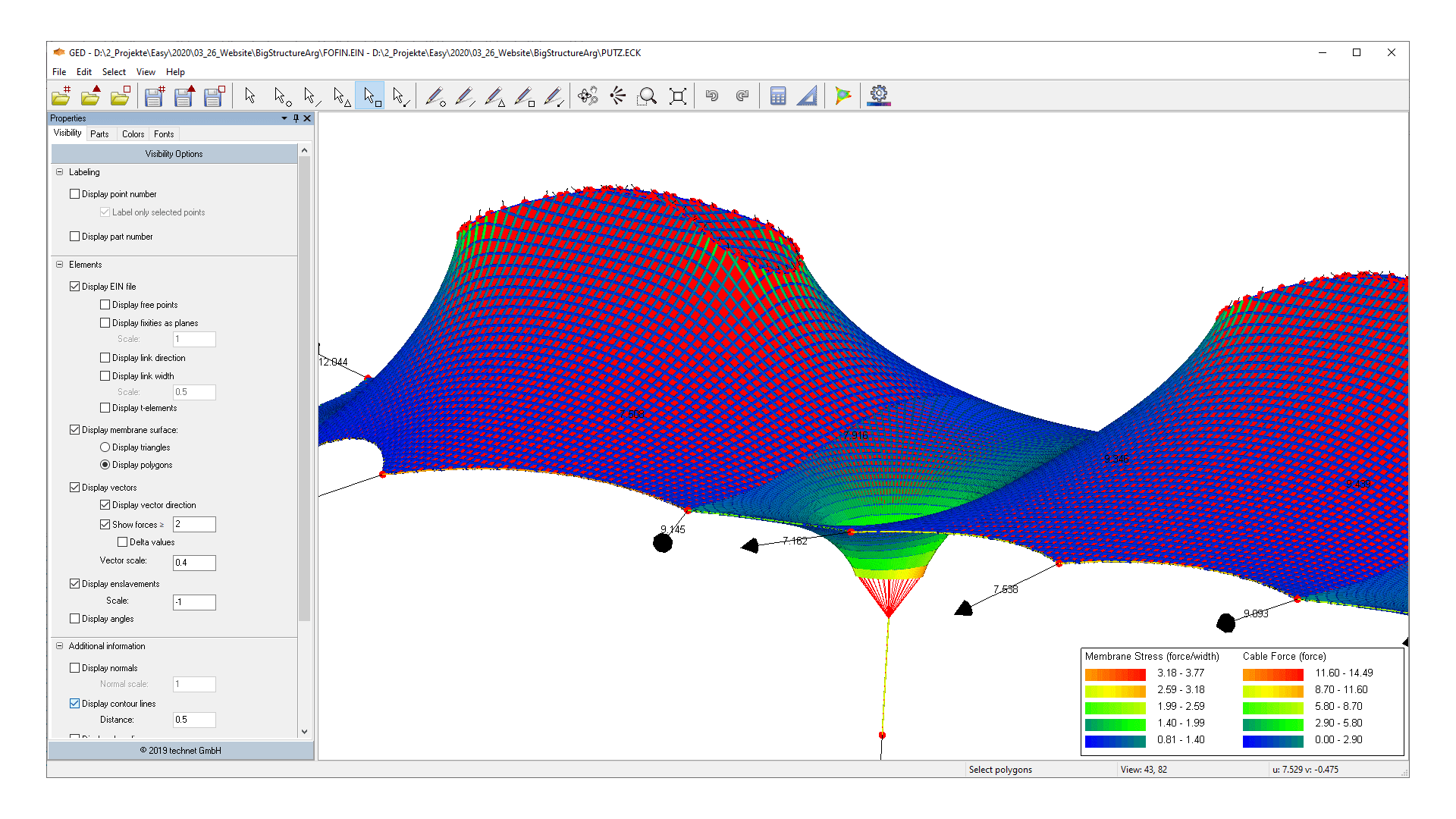The image size is (1456, 819).
Task: Click the red 3.18 - 3.77 stress swatch
Action: [x=1115, y=673]
